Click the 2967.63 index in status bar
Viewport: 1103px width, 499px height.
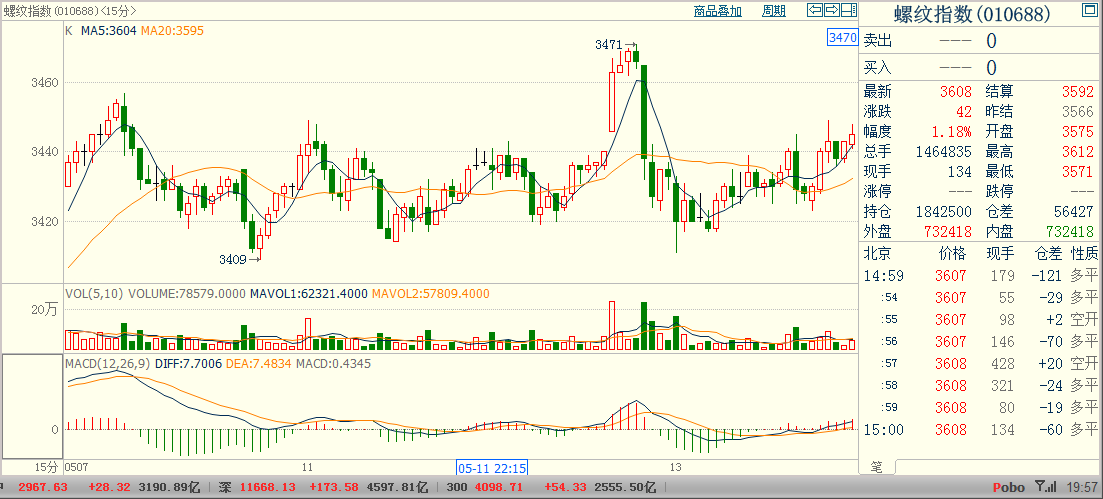point(42,487)
